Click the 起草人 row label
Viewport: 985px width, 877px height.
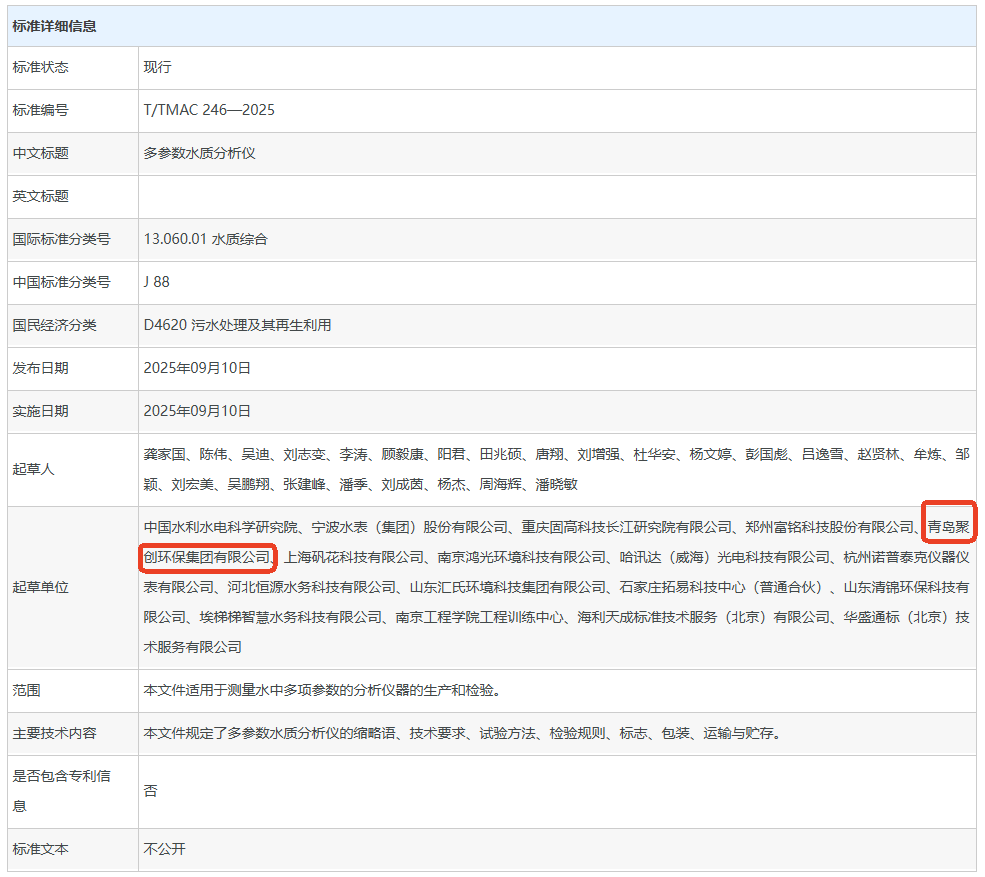pos(34,469)
